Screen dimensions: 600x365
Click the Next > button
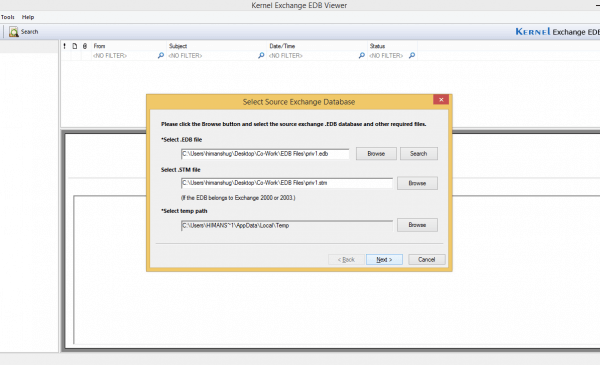point(384,259)
